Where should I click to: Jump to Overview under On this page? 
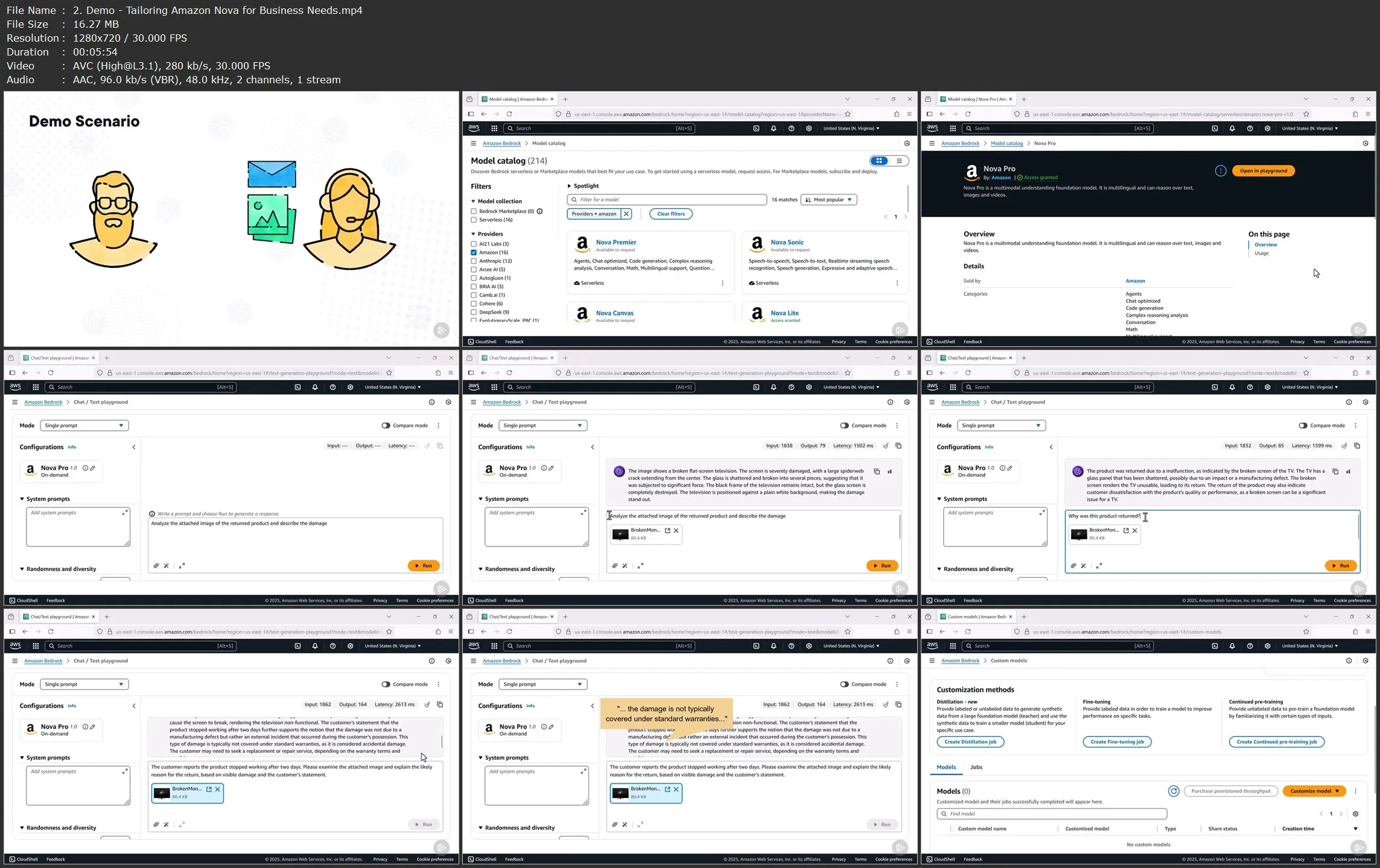pos(1266,245)
